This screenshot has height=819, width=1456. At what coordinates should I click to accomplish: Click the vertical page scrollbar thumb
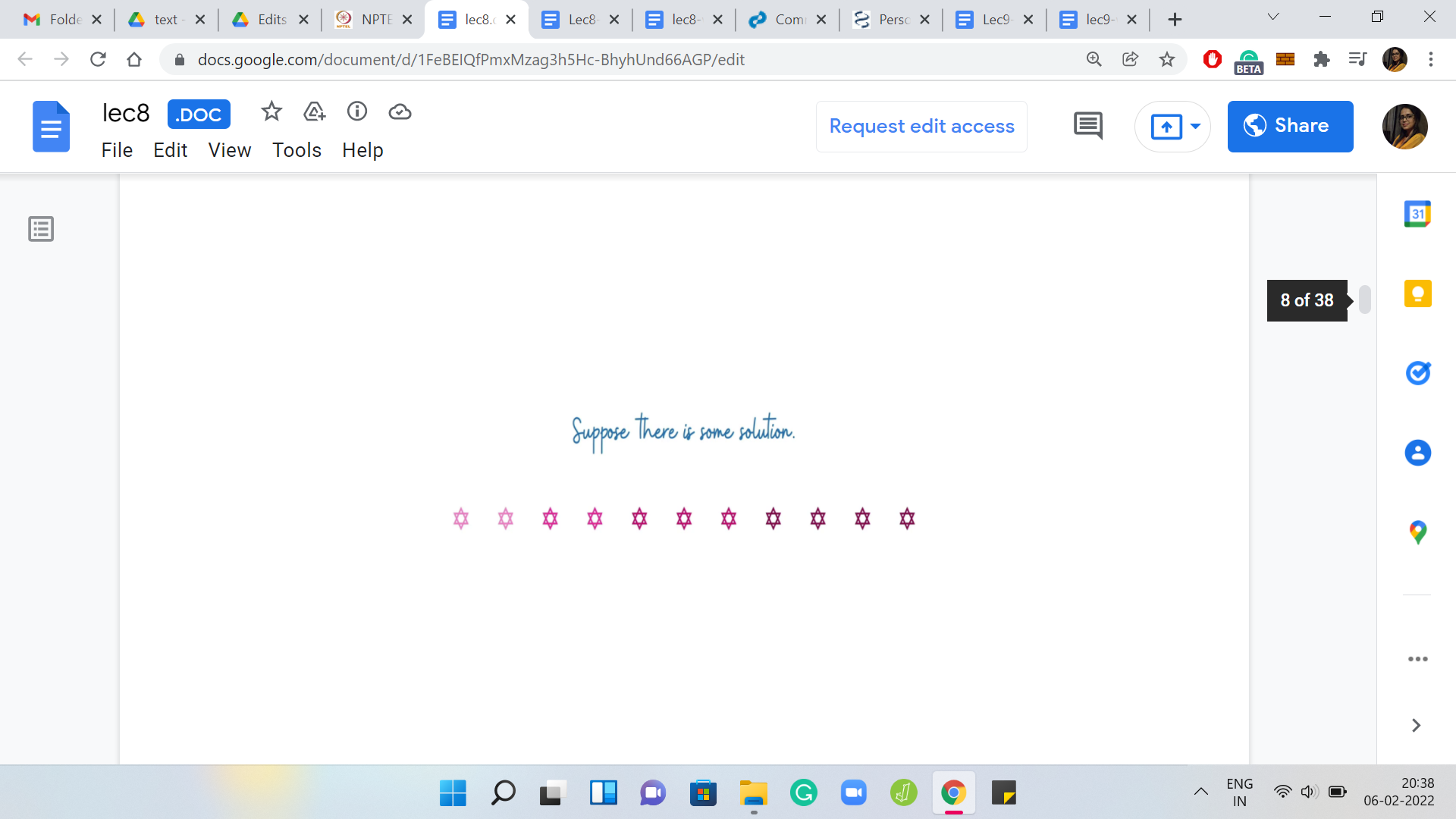click(1364, 300)
